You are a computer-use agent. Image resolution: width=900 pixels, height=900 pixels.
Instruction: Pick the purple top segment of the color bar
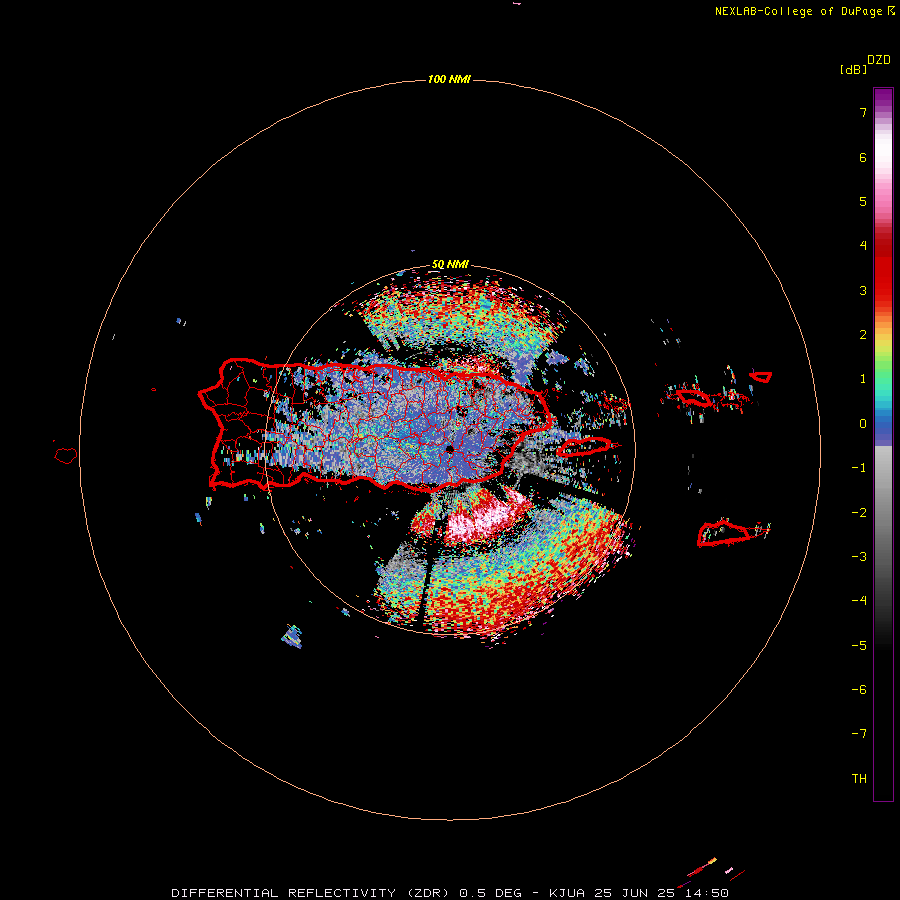tap(883, 96)
